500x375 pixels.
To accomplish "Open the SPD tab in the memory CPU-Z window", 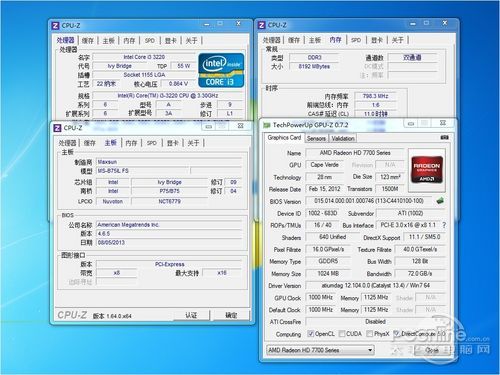I will (x=356, y=40).
